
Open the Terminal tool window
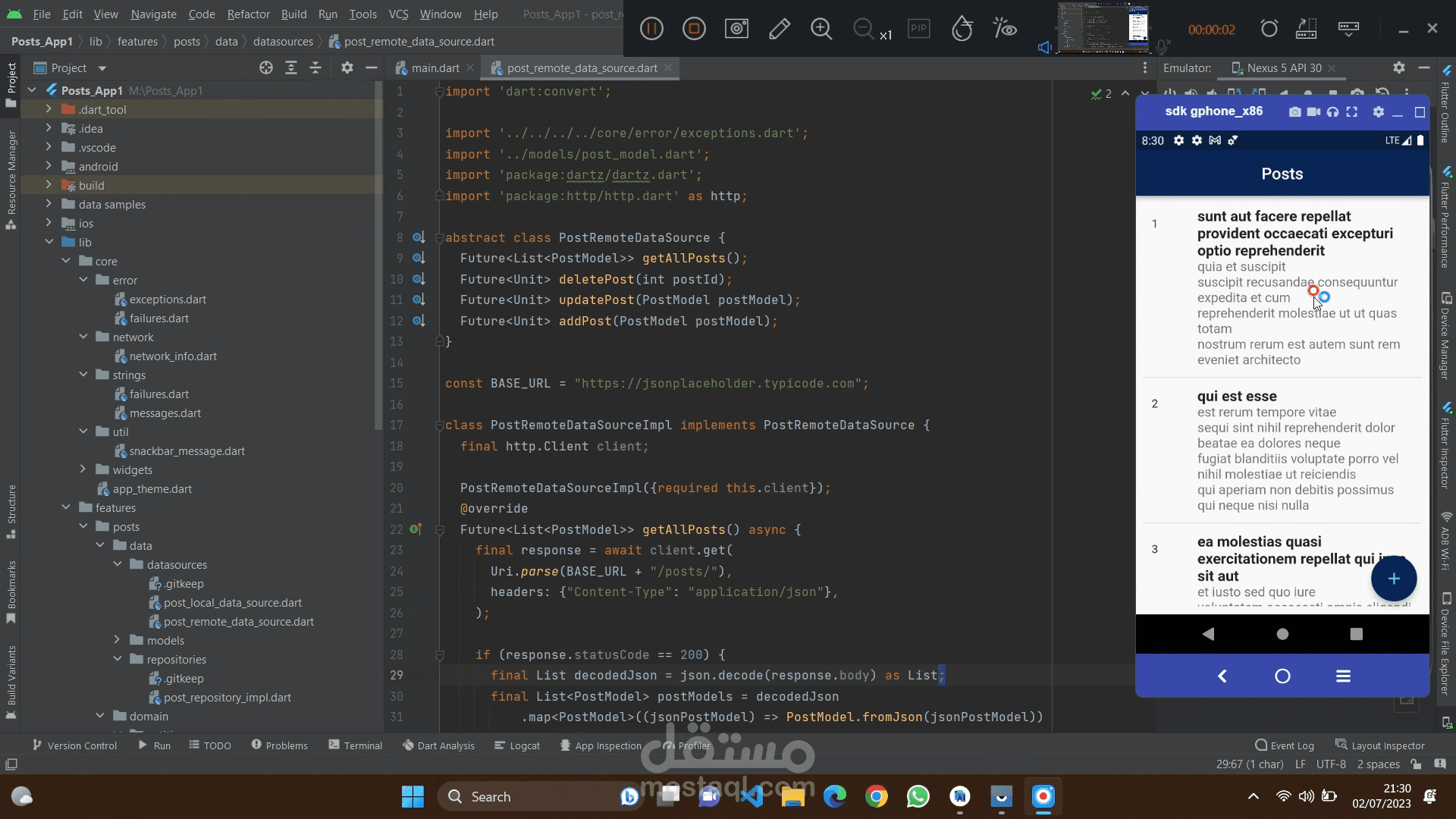pyautogui.click(x=355, y=745)
